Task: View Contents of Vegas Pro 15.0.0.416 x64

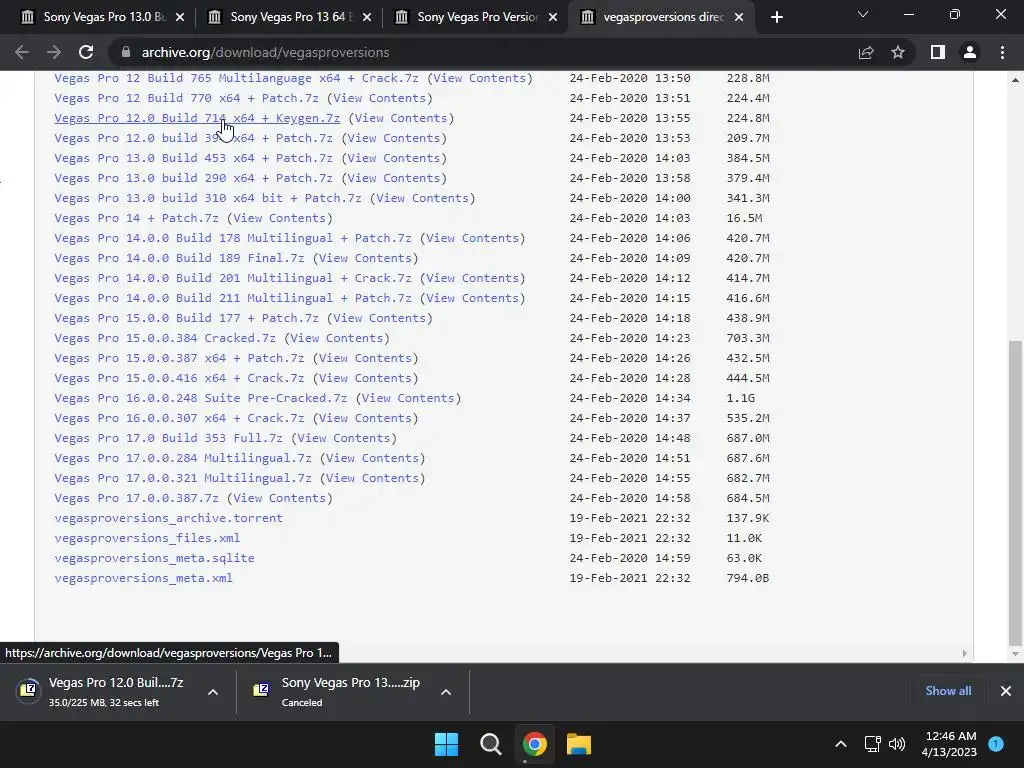Action: [366, 378]
